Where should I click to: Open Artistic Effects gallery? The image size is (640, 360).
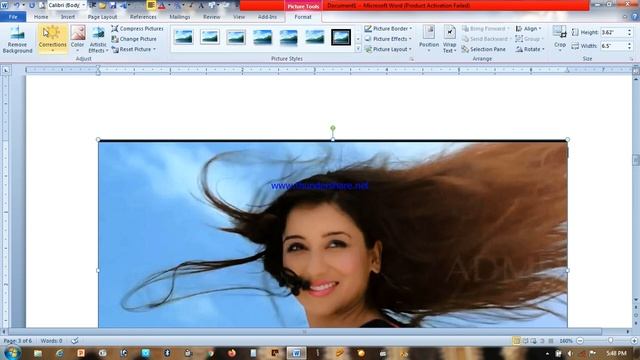(98, 39)
